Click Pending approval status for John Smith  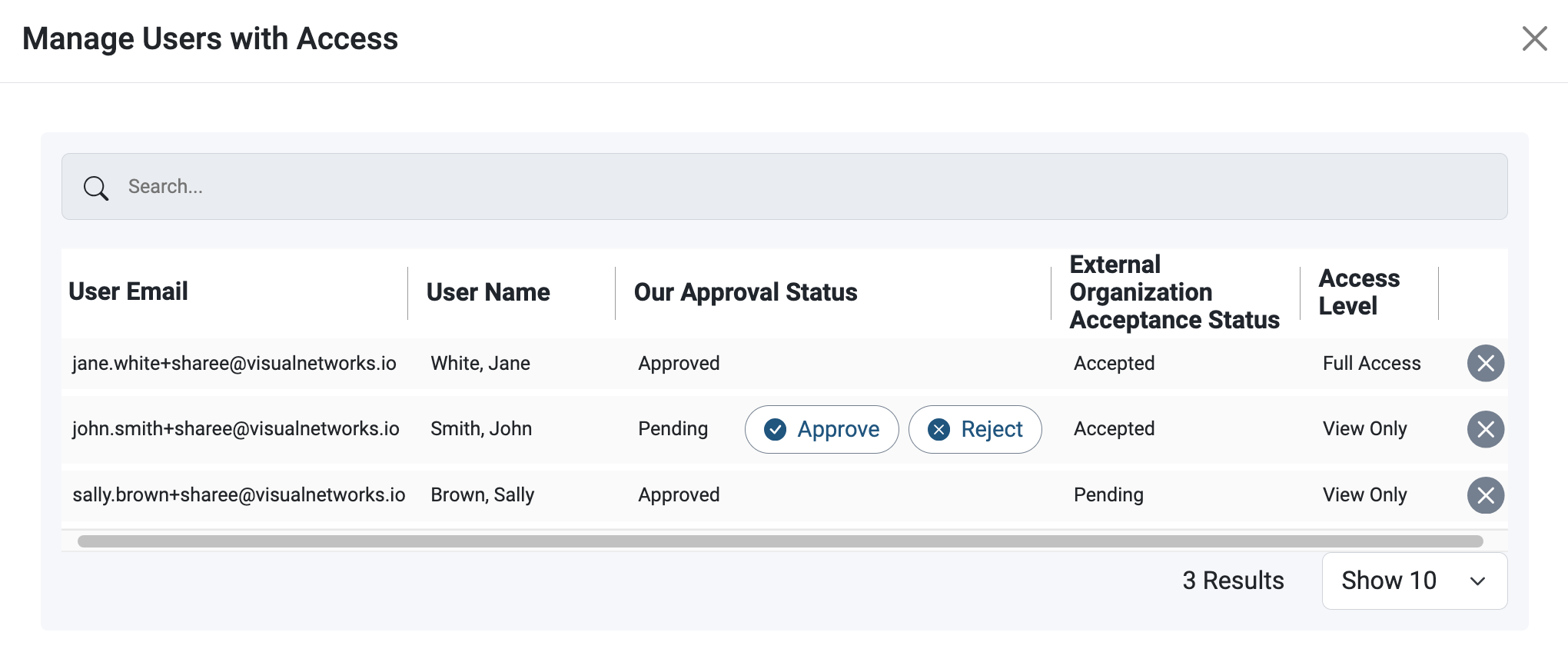coord(673,428)
